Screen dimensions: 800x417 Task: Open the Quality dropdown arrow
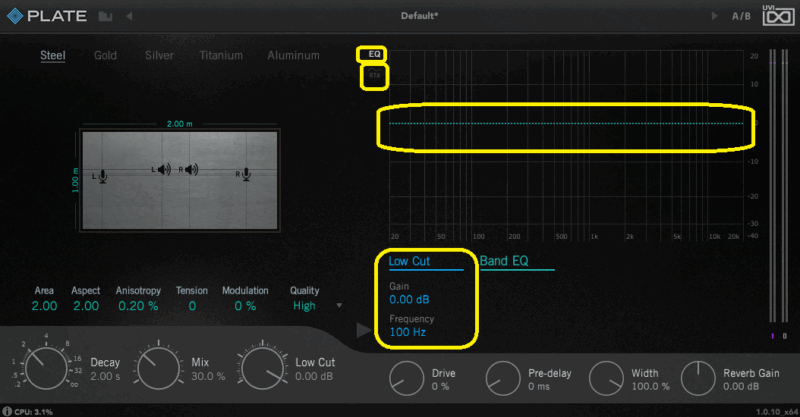(339, 306)
